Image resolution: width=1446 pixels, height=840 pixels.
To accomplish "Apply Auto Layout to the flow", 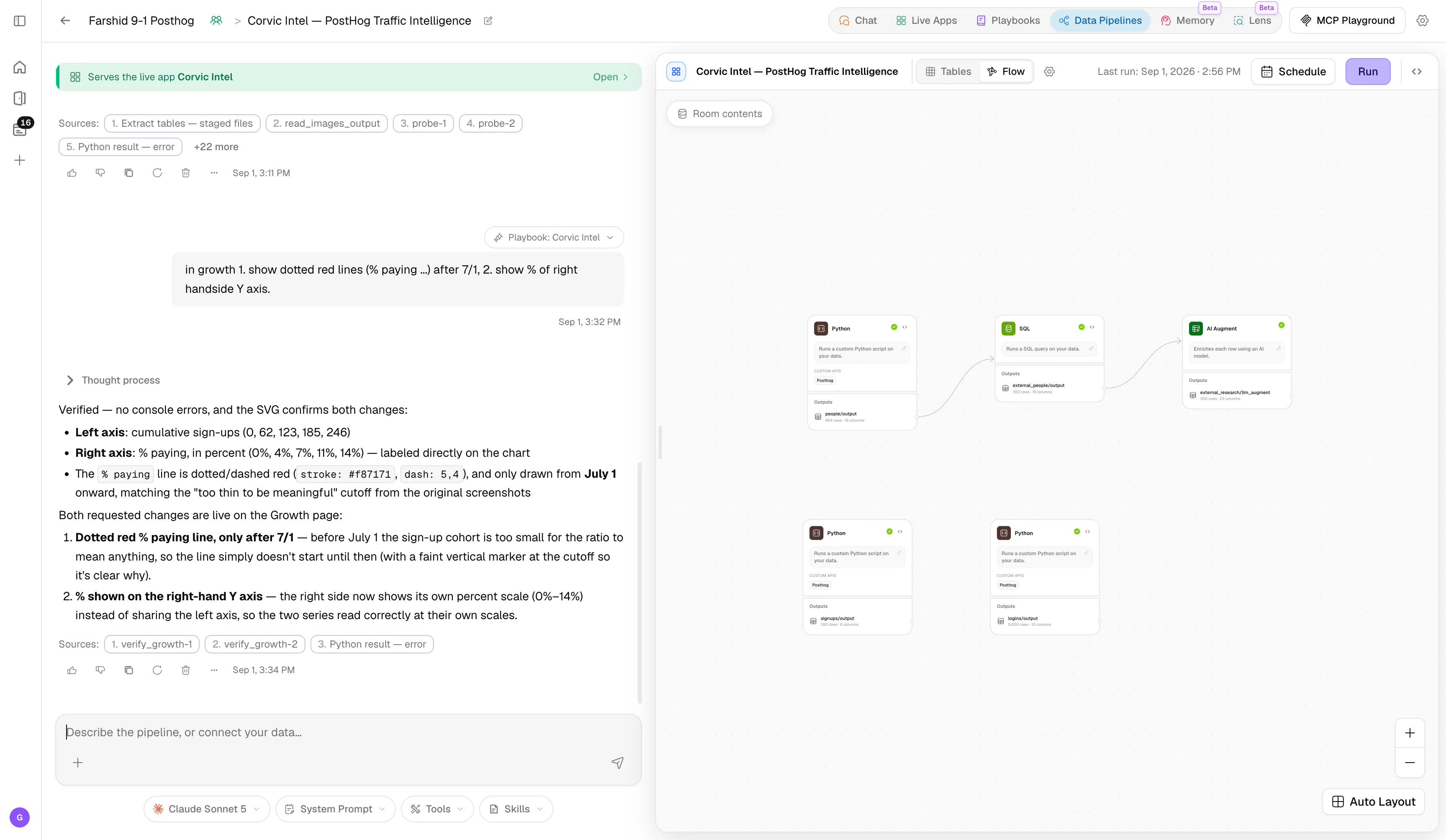I will click(1373, 802).
